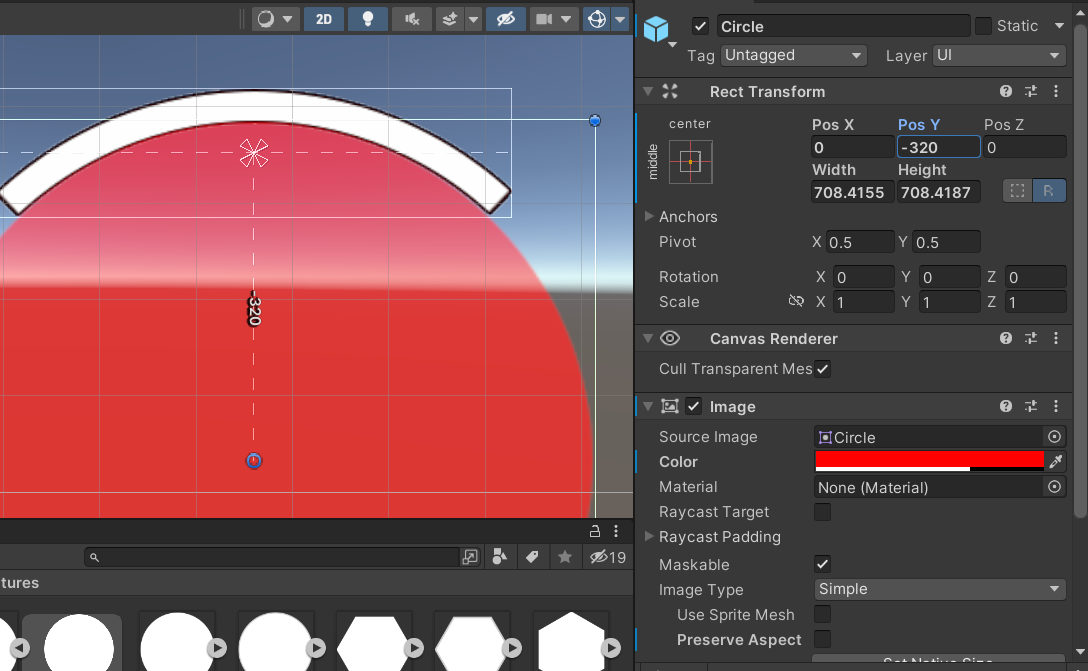Expand the Anchors section

648,216
